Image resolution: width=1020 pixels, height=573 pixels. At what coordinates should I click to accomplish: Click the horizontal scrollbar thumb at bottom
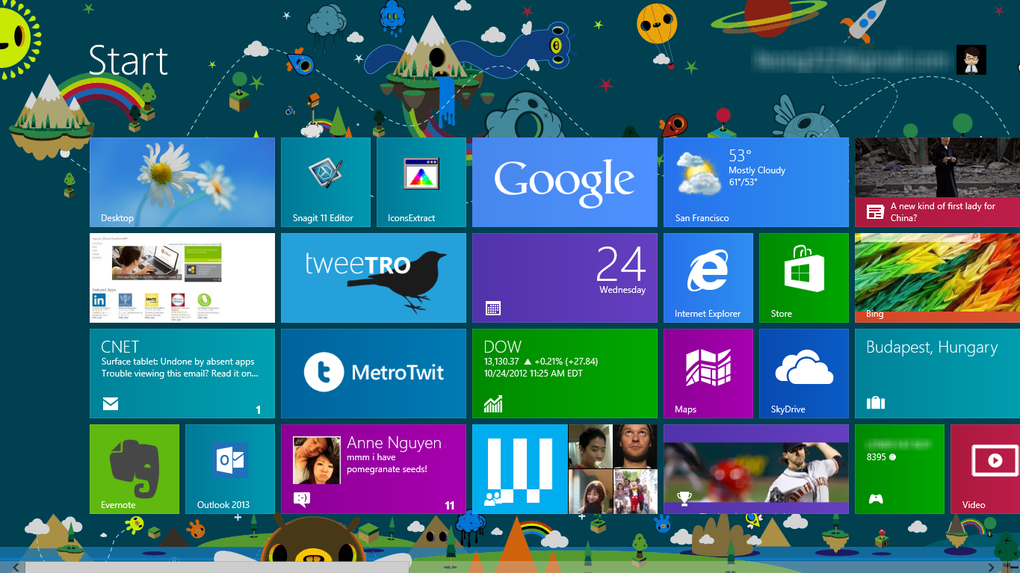click(219, 568)
